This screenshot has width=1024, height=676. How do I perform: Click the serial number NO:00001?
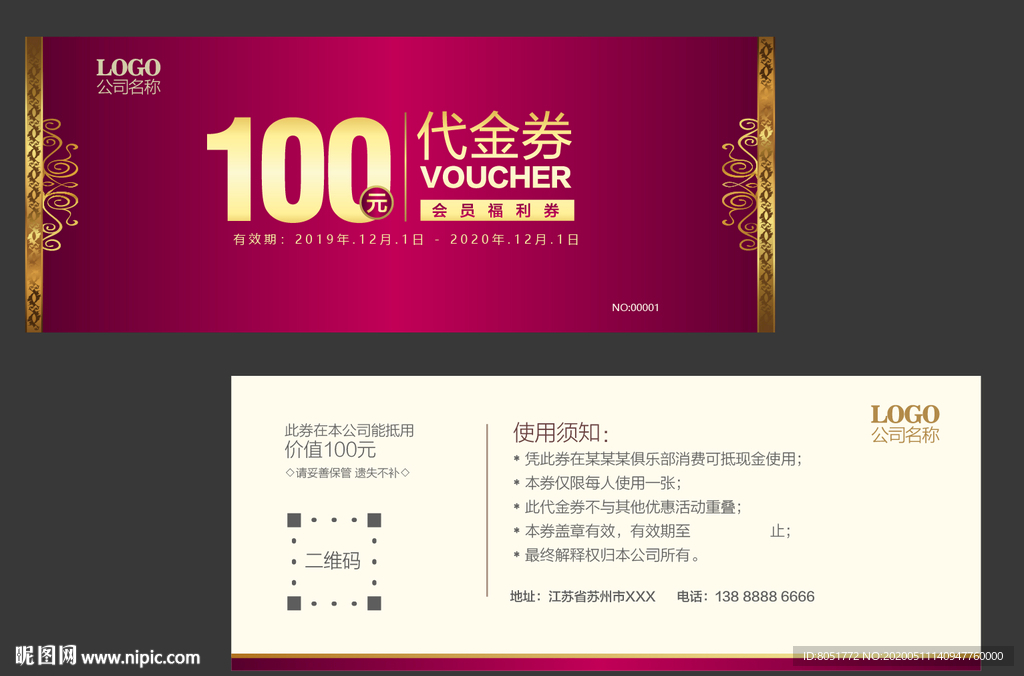pyautogui.click(x=635, y=308)
